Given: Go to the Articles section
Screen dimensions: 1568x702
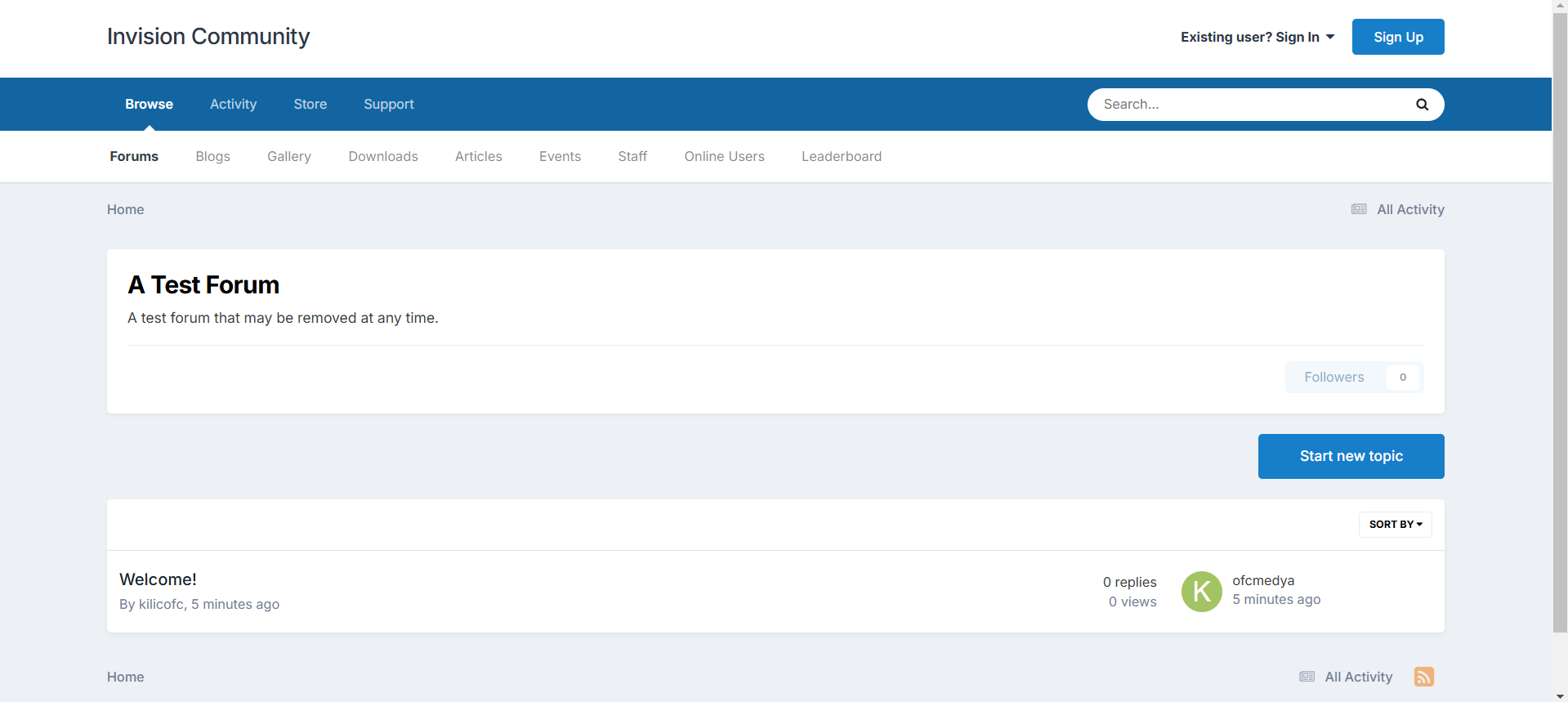Looking at the screenshot, I should pyautogui.click(x=479, y=156).
